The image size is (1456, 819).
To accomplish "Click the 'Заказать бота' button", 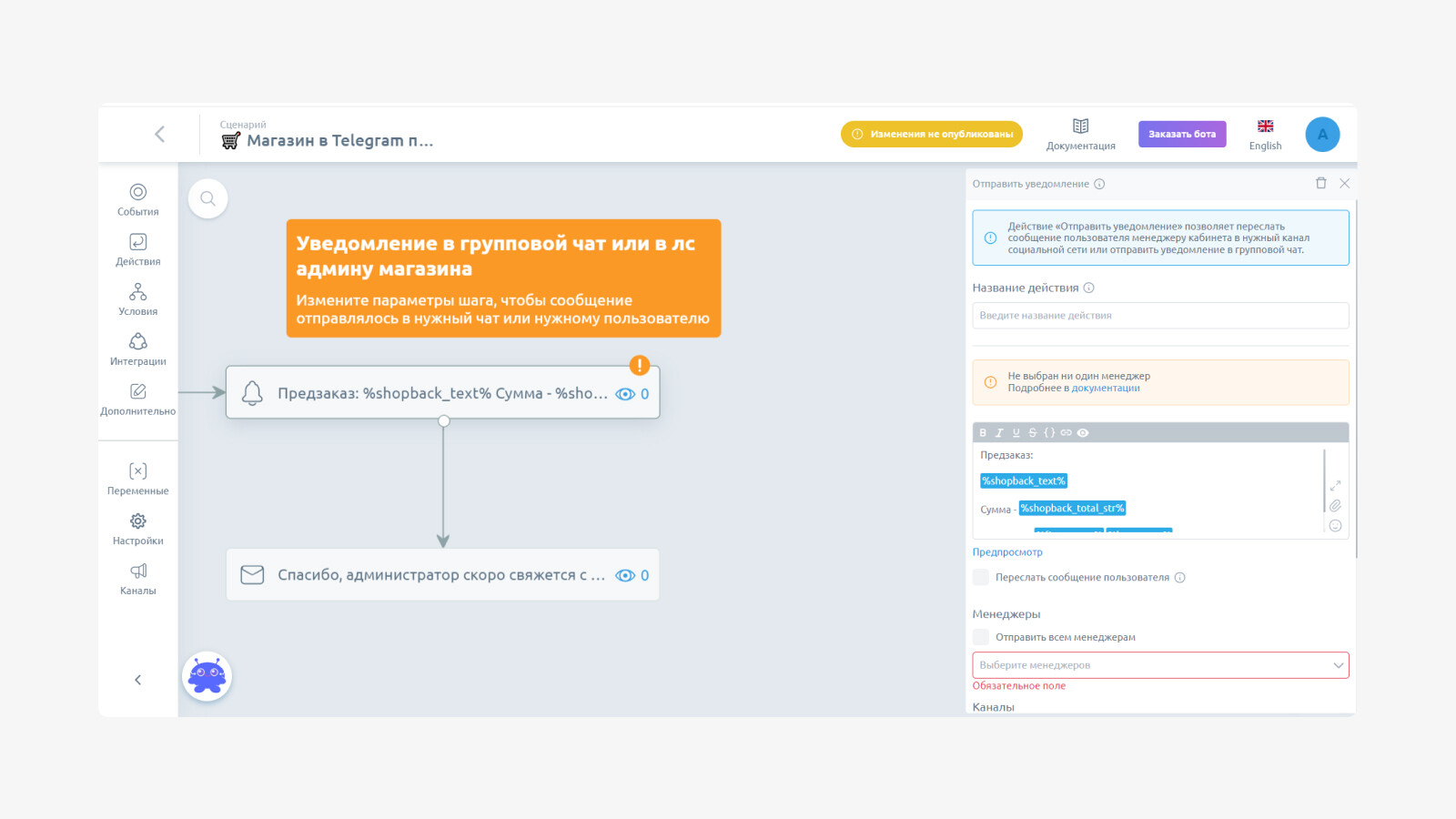I will (1182, 134).
